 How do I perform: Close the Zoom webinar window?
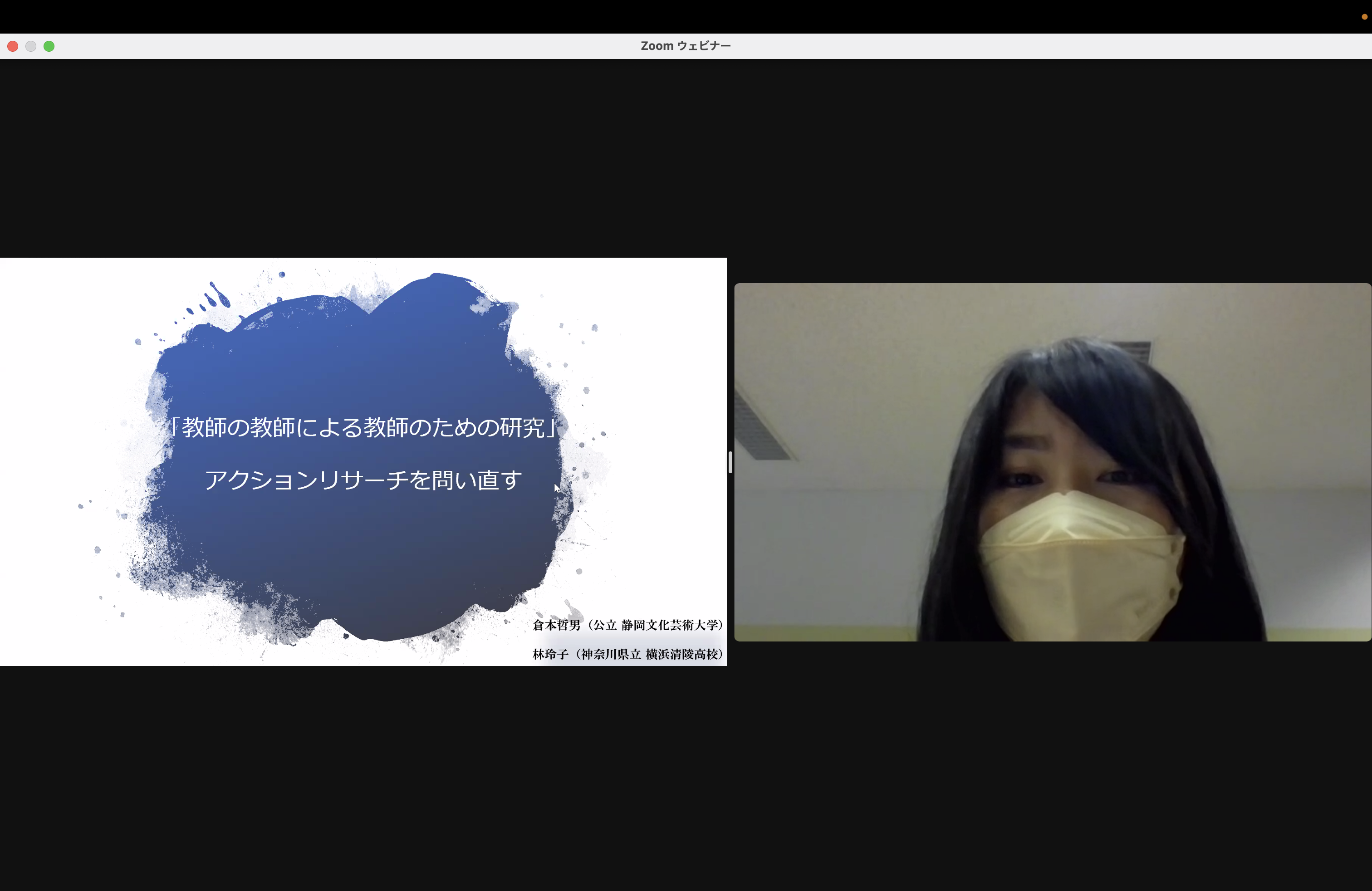(x=13, y=46)
